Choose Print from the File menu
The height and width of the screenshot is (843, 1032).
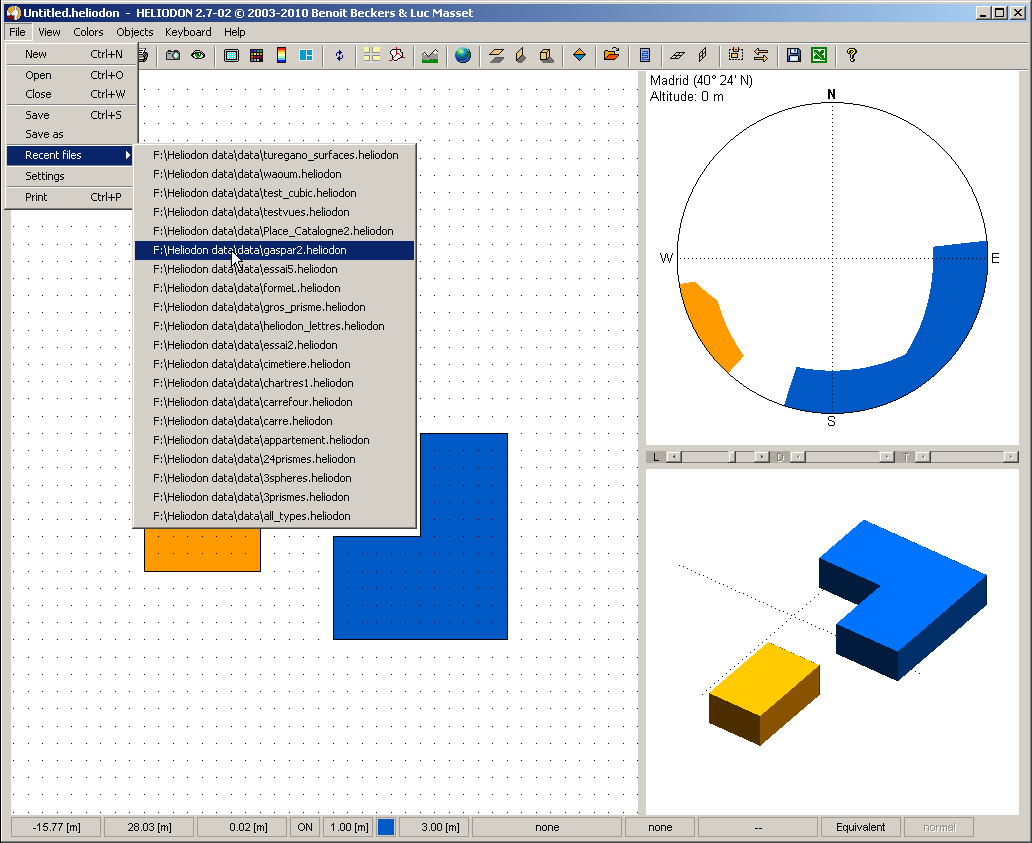(71, 197)
